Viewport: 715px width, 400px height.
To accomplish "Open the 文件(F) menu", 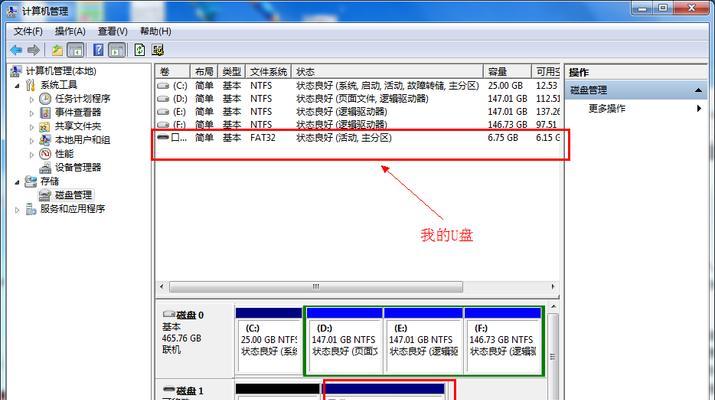I will tap(28, 31).
